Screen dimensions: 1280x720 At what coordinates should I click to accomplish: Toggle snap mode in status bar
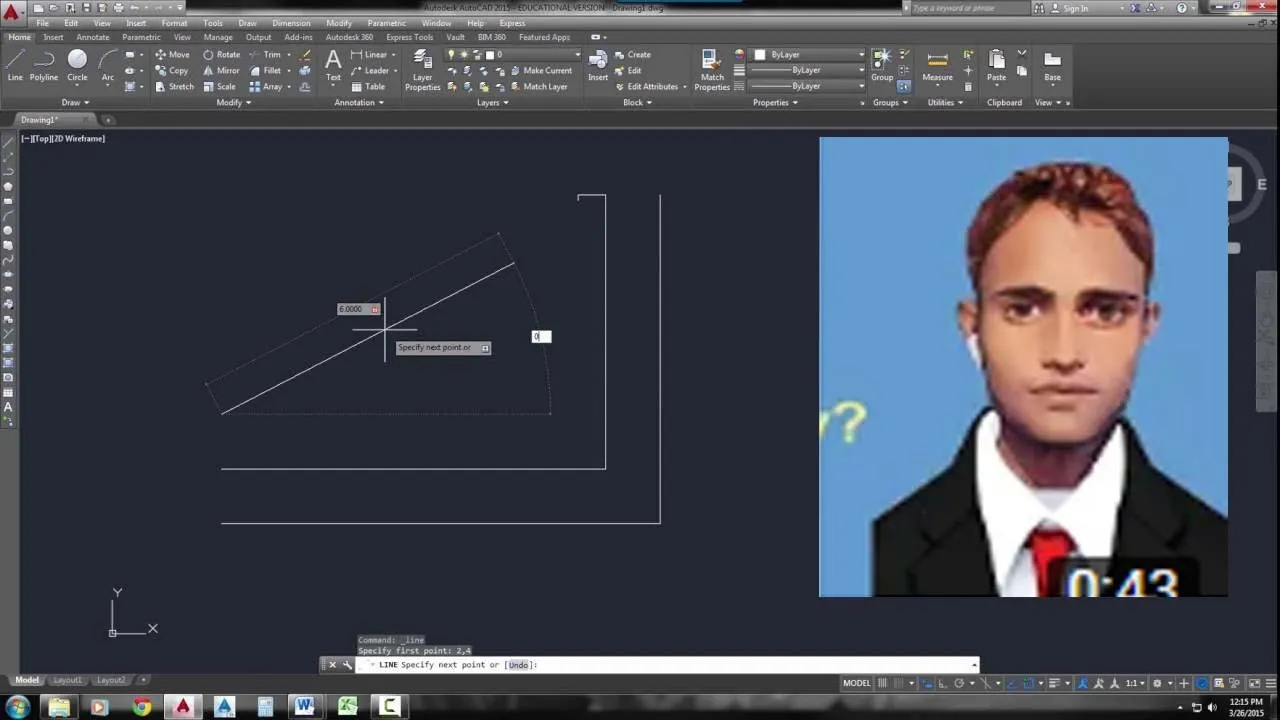point(899,683)
